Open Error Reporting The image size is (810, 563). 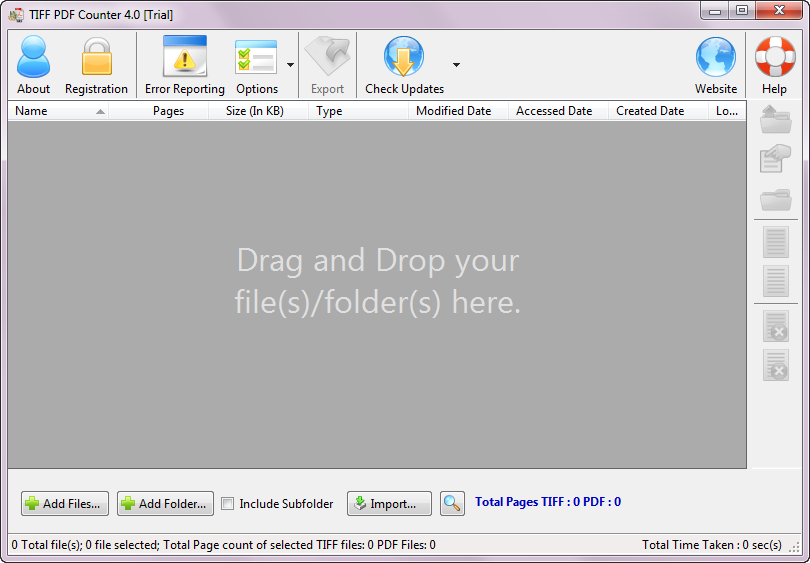coord(184,65)
